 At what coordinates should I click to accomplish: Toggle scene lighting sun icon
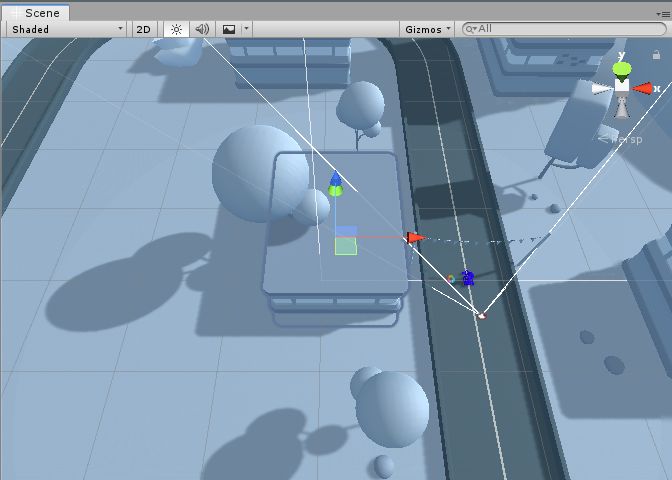pos(176,29)
